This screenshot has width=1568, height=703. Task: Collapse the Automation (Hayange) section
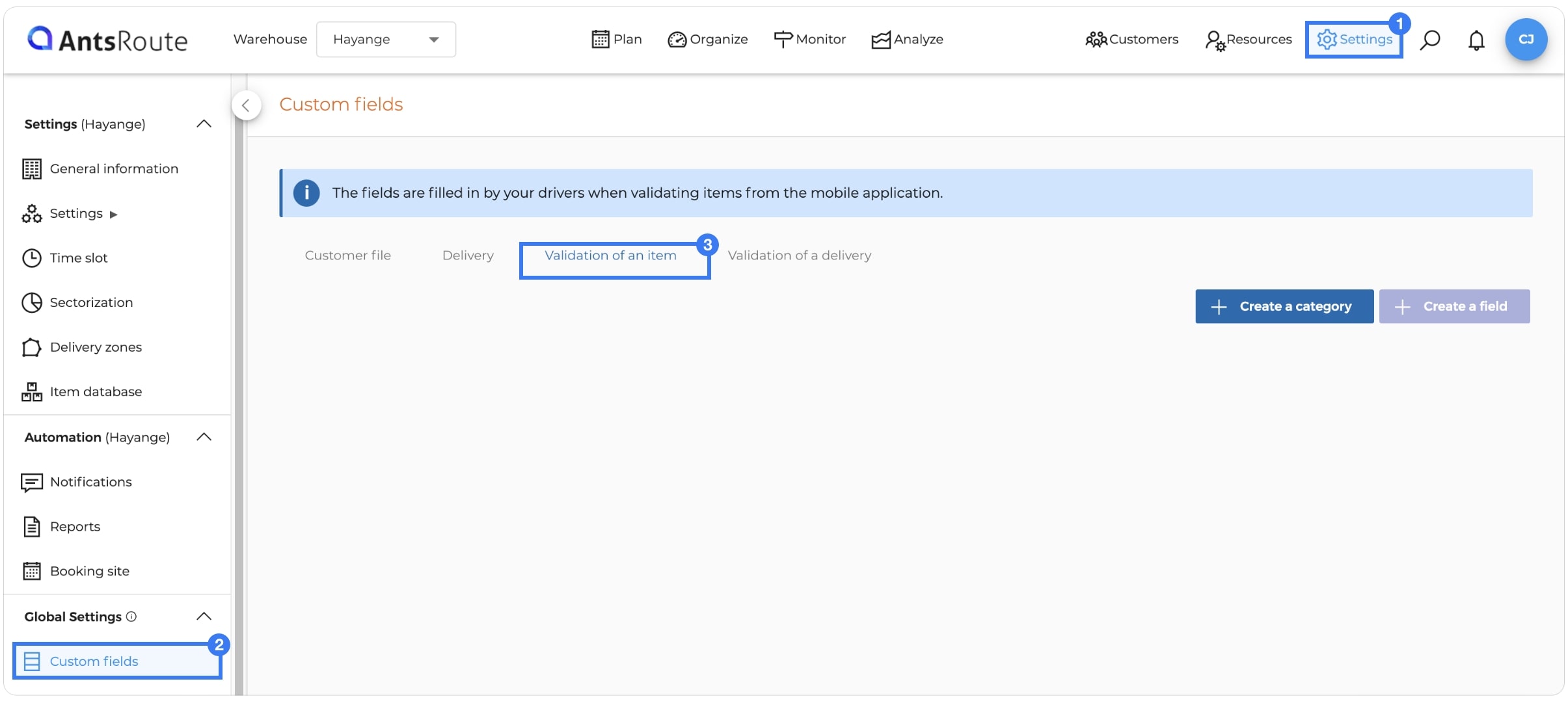click(x=204, y=437)
